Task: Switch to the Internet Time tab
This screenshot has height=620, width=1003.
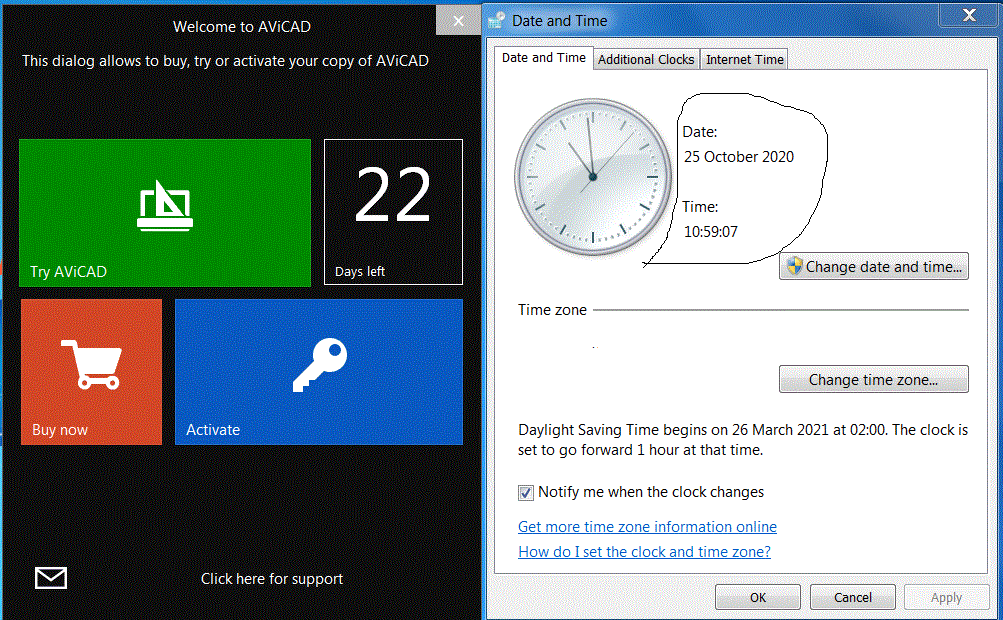Action: pos(745,60)
